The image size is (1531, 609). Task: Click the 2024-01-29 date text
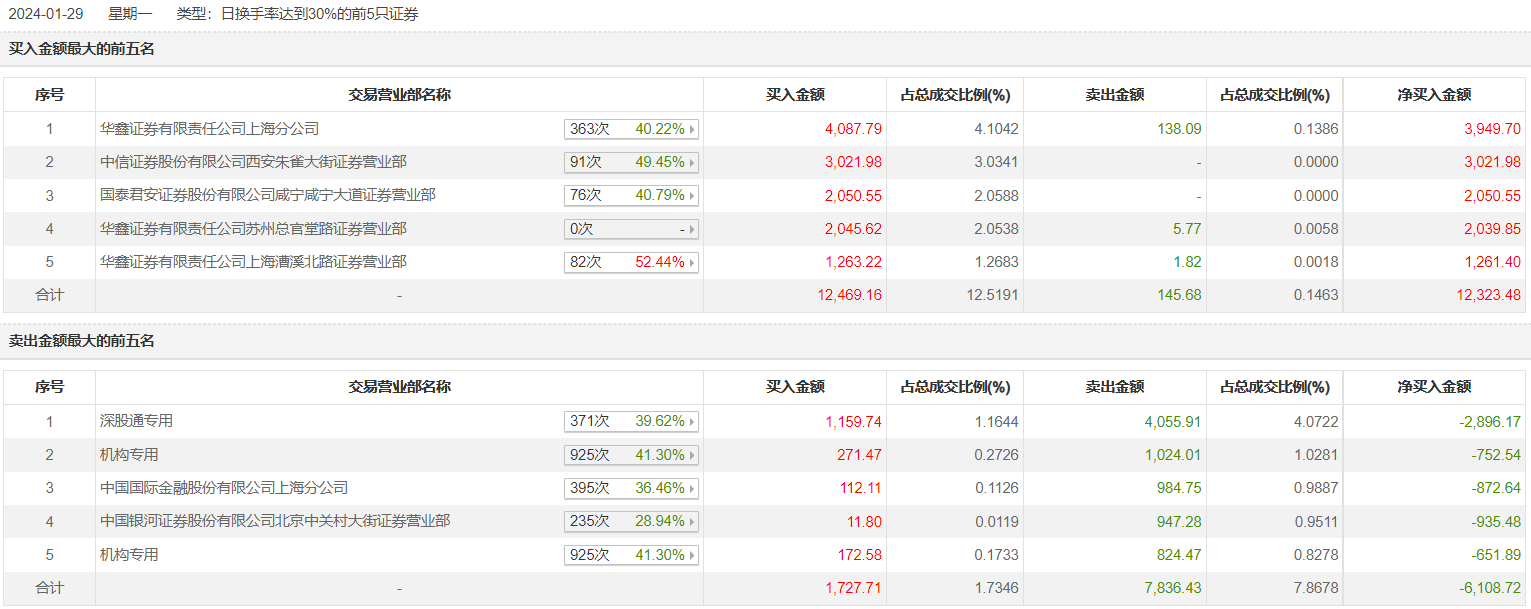(x=46, y=14)
